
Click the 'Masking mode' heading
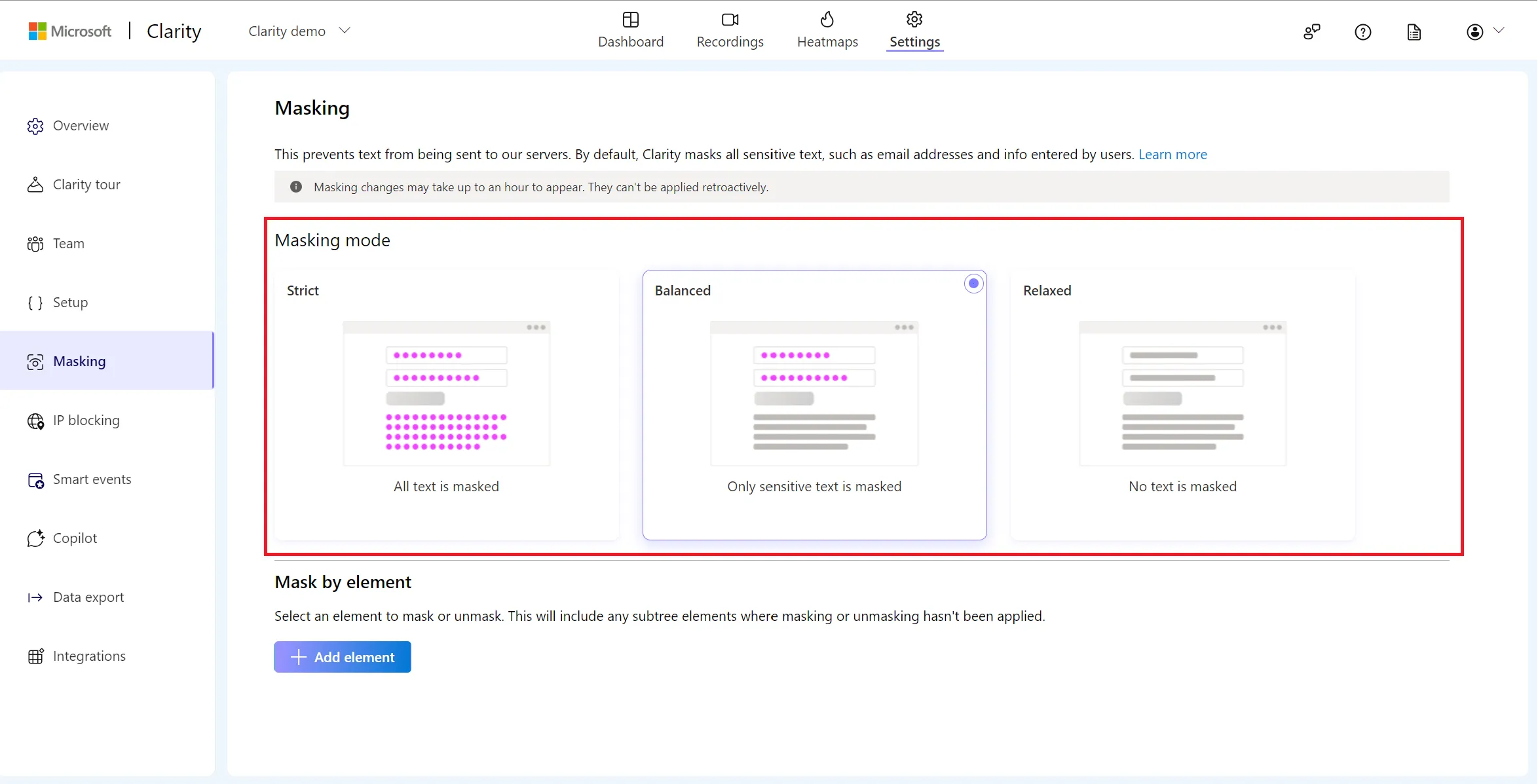pyautogui.click(x=332, y=240)
